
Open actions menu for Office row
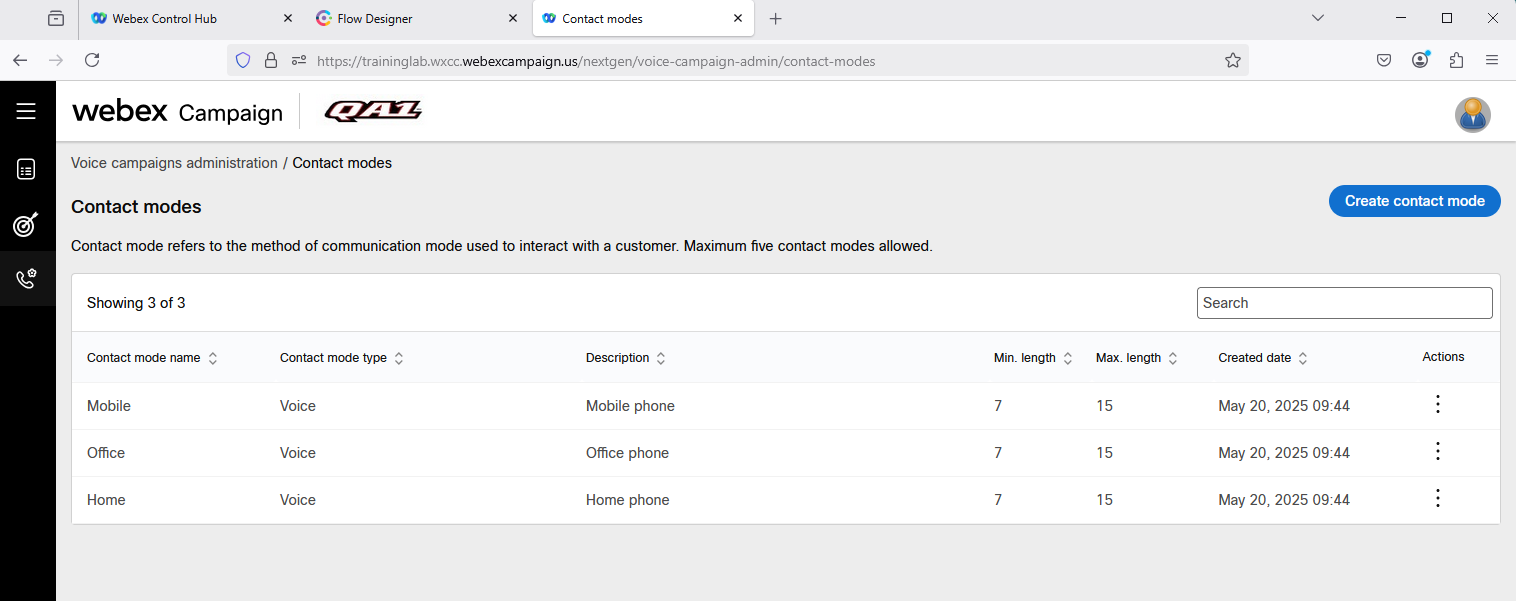coord(1437,452)
